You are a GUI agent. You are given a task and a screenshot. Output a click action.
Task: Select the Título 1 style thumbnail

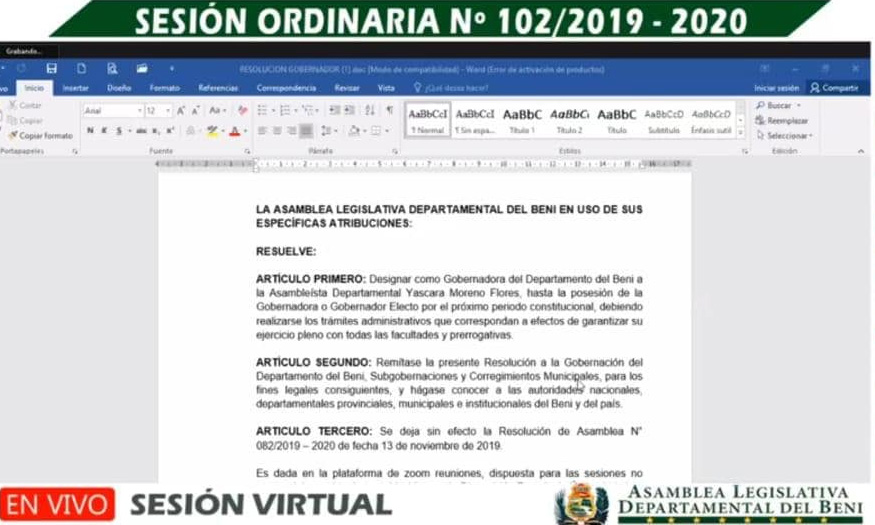point(522,120)
